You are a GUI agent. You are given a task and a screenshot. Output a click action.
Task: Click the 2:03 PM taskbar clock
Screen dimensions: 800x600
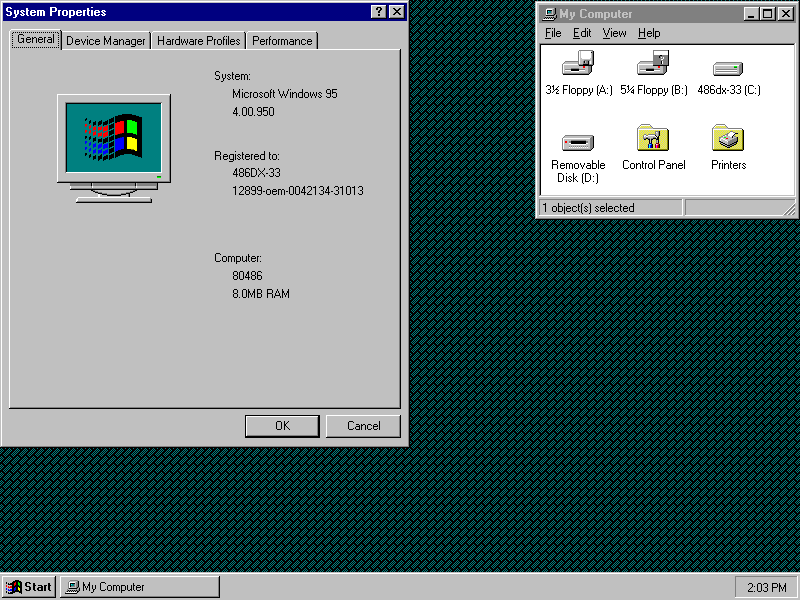click(x=766, y=587)
